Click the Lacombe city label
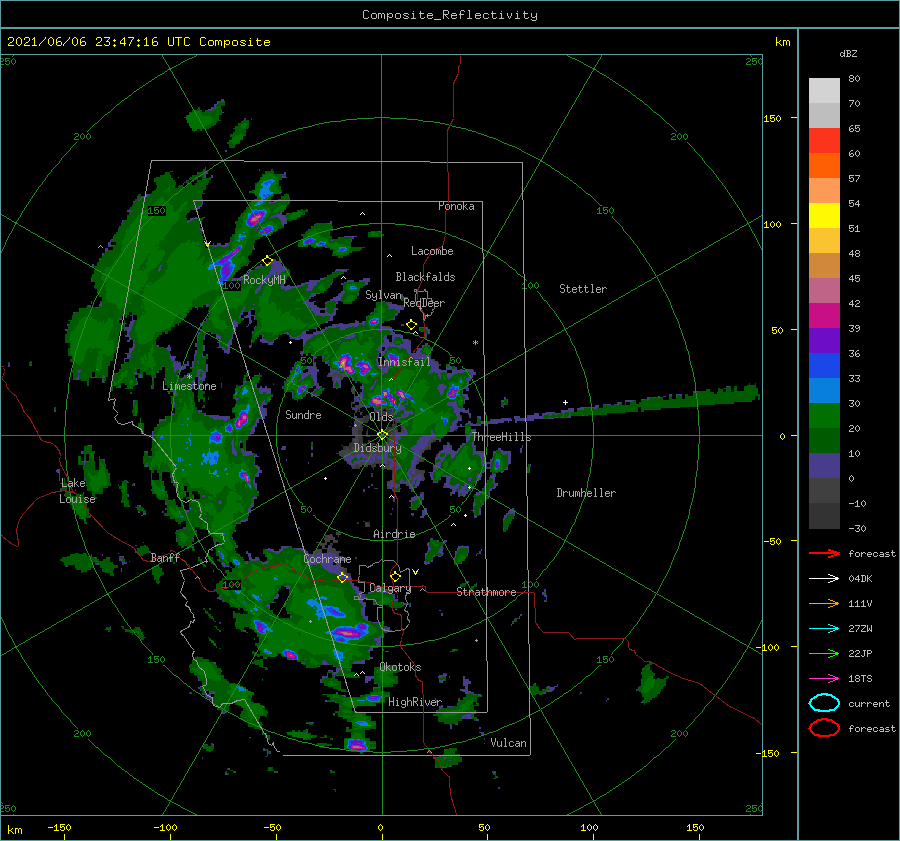Image resolution: width=900 pixels, height=841 pixels. pyautogui.click(x=432, y=251)
